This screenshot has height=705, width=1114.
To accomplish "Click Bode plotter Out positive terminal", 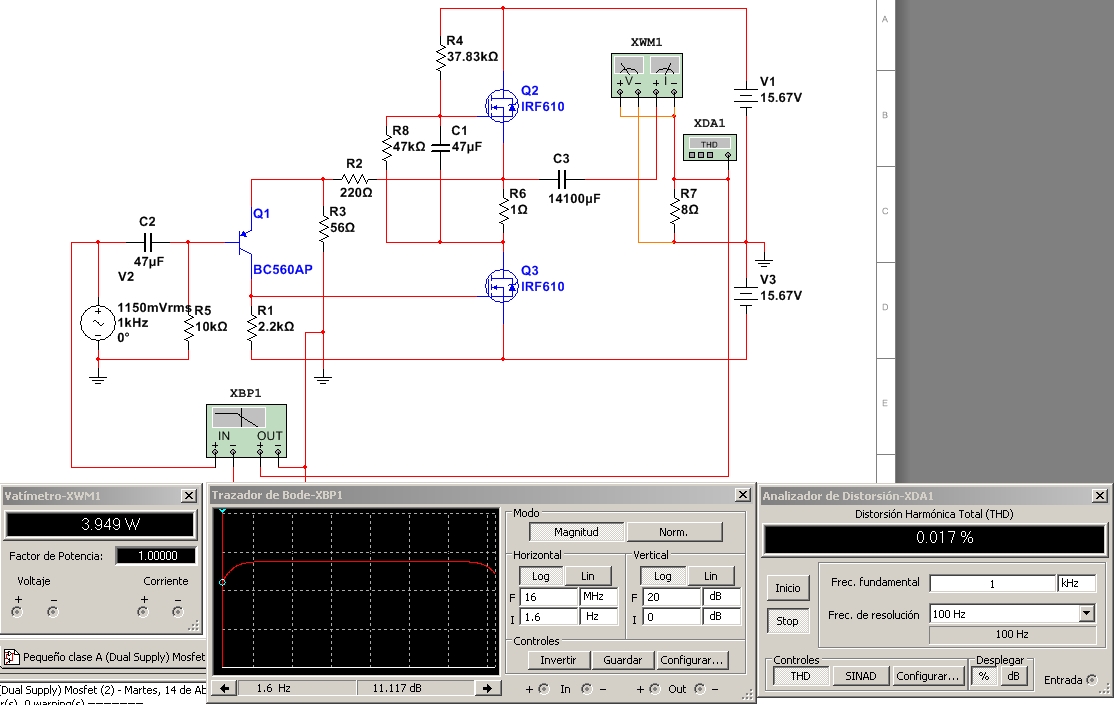I will (x=655, y=689).
